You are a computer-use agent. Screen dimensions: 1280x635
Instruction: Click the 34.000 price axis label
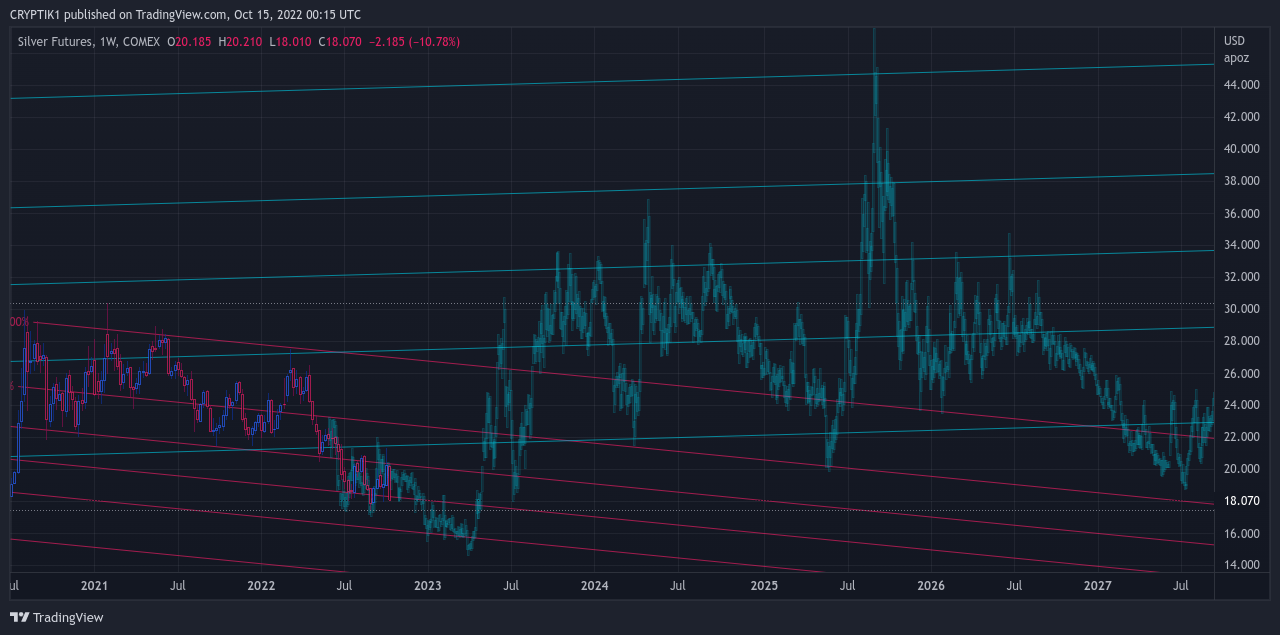(1242, 245)
